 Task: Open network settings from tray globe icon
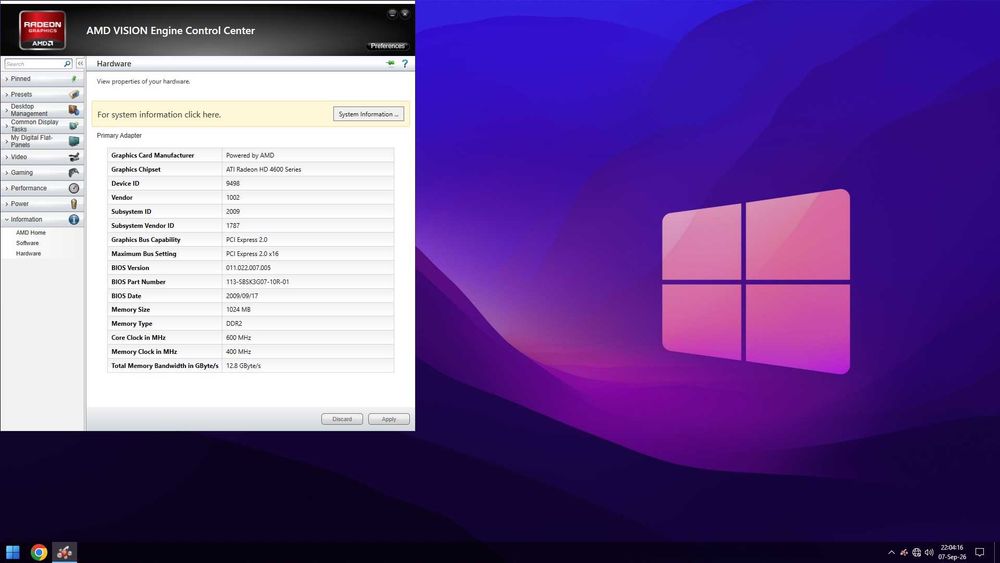[916, 552]
